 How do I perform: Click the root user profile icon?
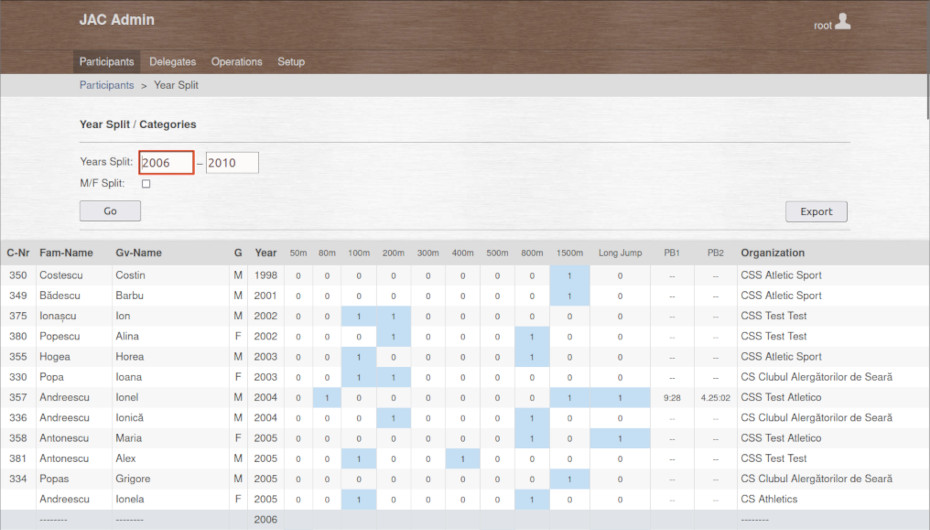pos(842,22)
